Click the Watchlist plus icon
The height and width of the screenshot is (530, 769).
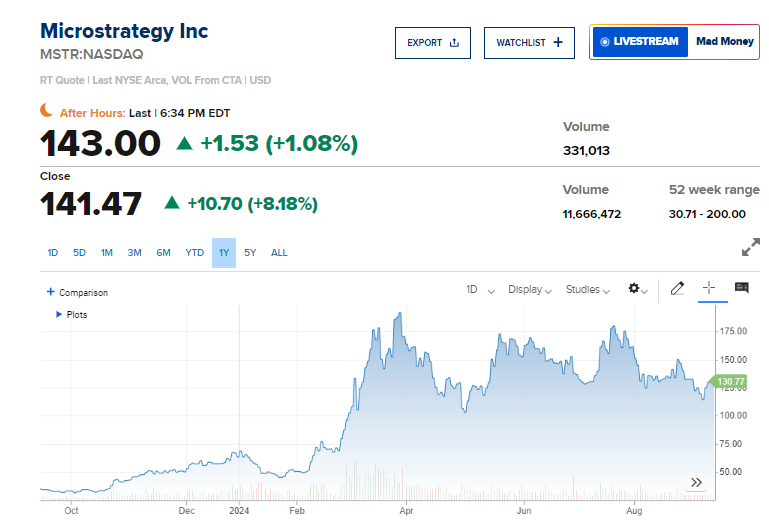(x=558, y=42)
